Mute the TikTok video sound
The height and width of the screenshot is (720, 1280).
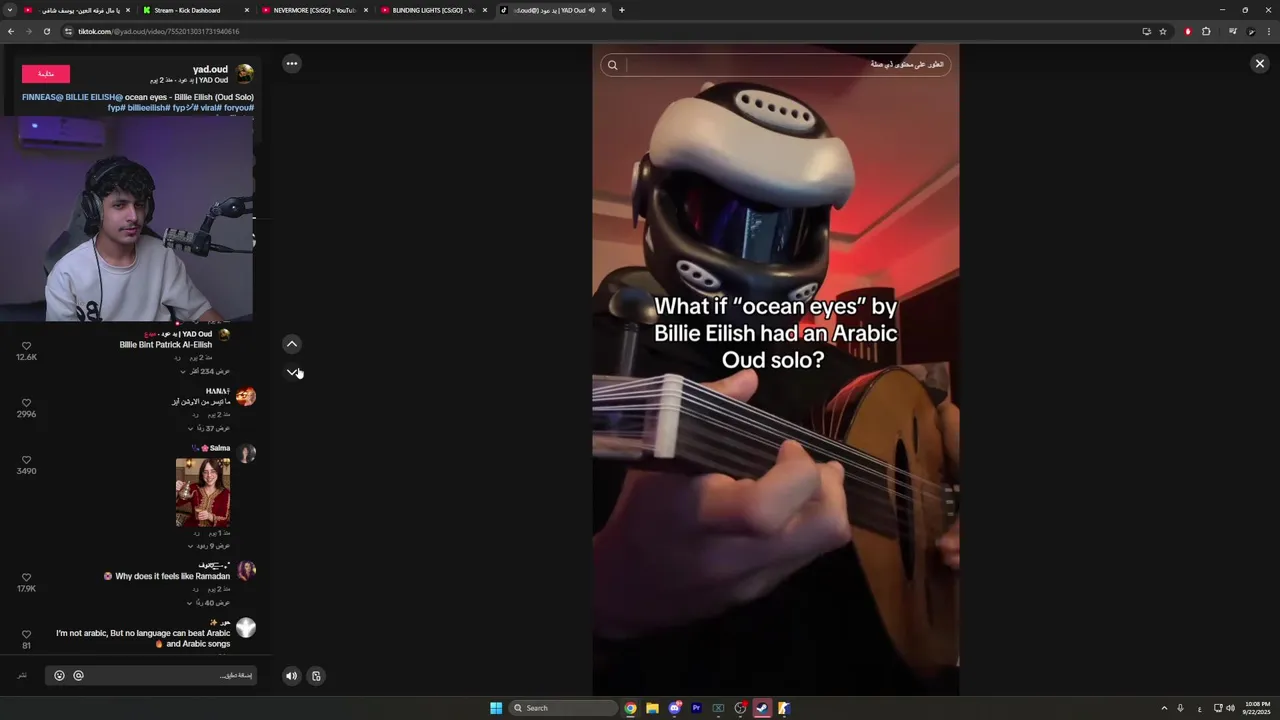tap(291, 676)
